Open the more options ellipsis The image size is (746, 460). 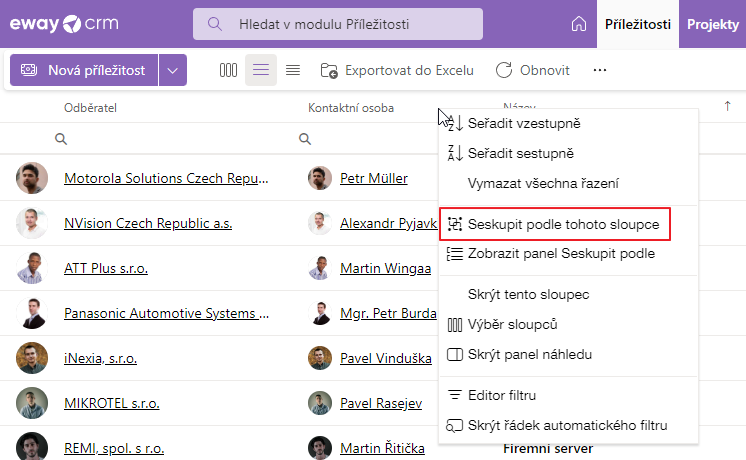click(x=599, y=70)
